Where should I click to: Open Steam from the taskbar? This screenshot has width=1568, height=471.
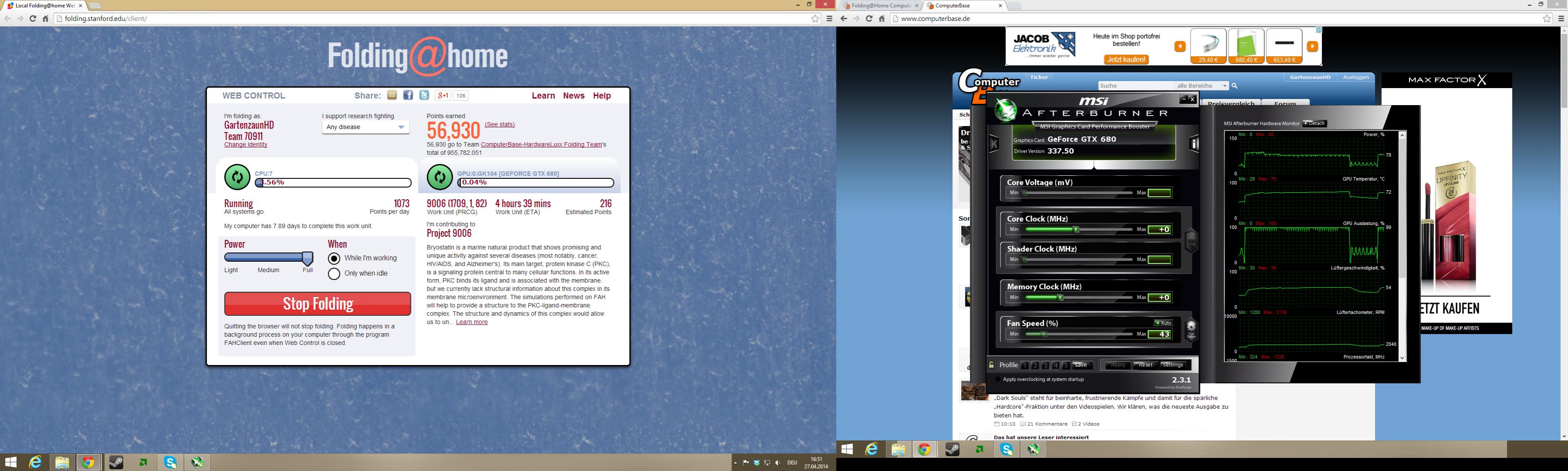coord(115,462)
